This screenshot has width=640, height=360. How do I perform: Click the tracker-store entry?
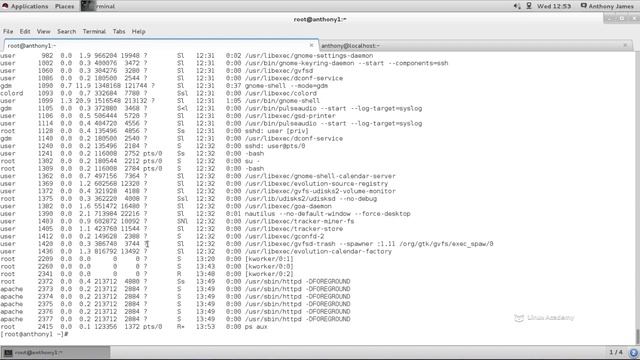294,229
